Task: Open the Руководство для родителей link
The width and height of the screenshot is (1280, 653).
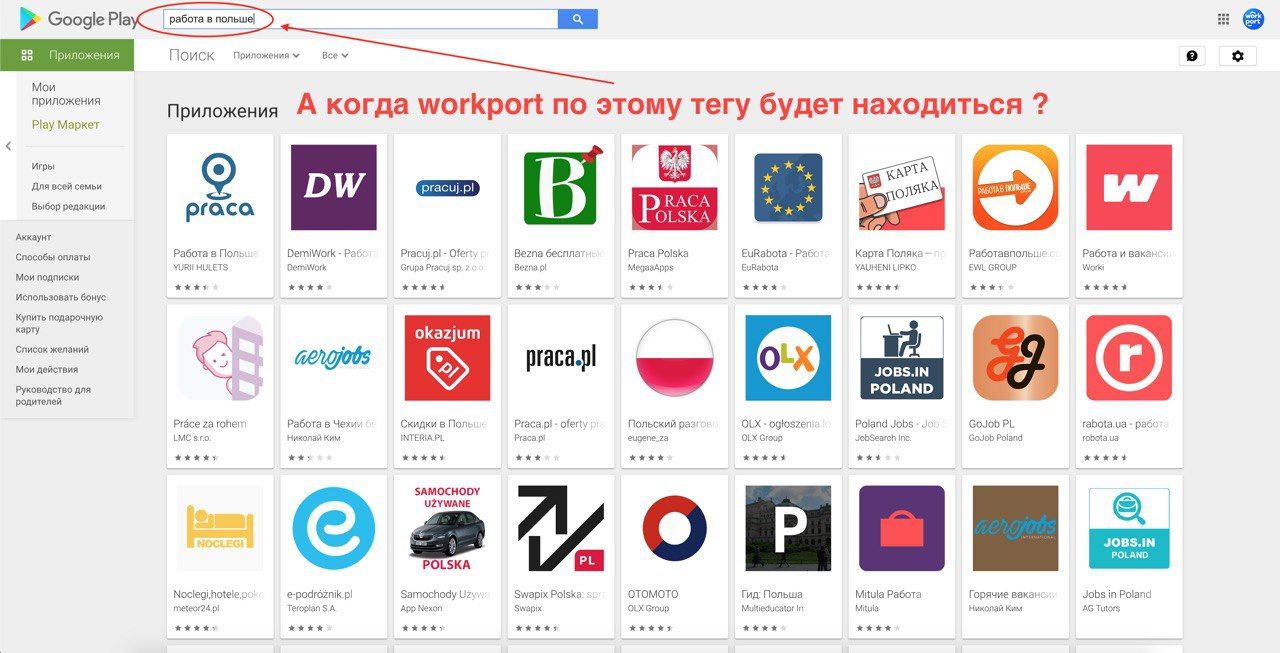Action: [x=53, y=395]
